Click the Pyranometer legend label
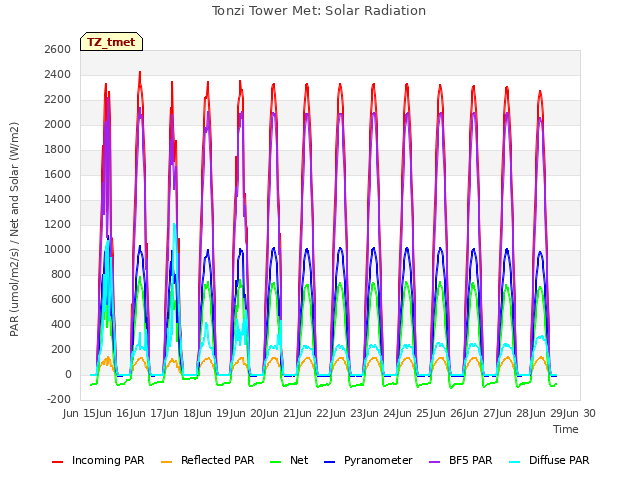 point(378,460)
